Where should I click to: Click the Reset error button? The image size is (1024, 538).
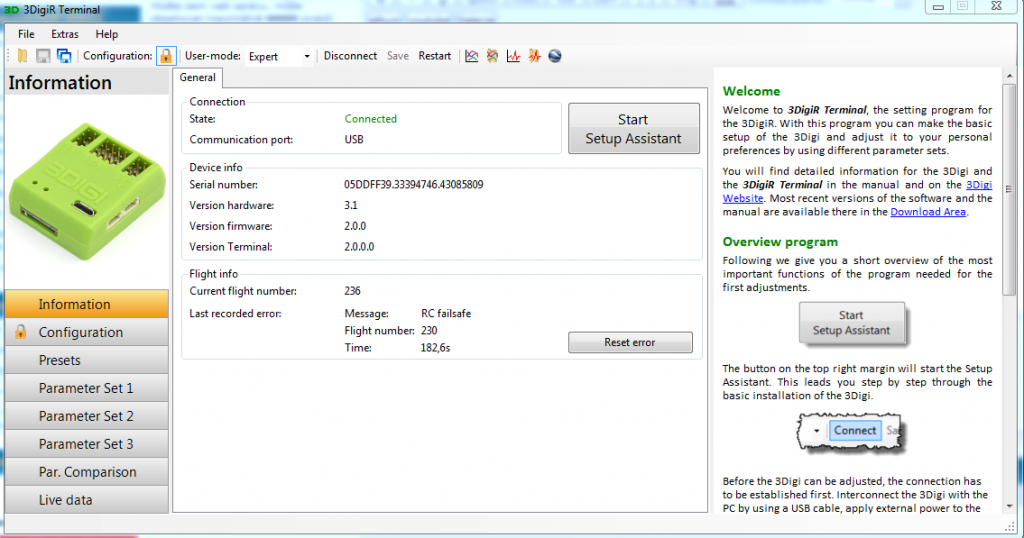coord(630,342)
